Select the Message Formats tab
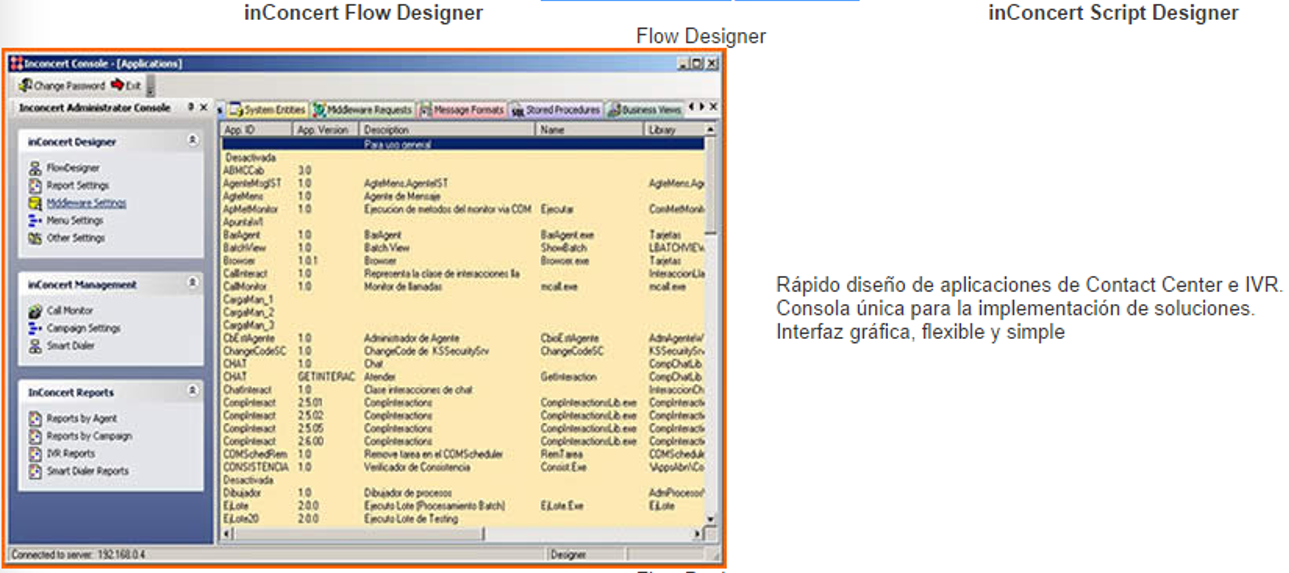Image resolution: width=1289 pixels, height=573 pixels. [x=462, y=110]
